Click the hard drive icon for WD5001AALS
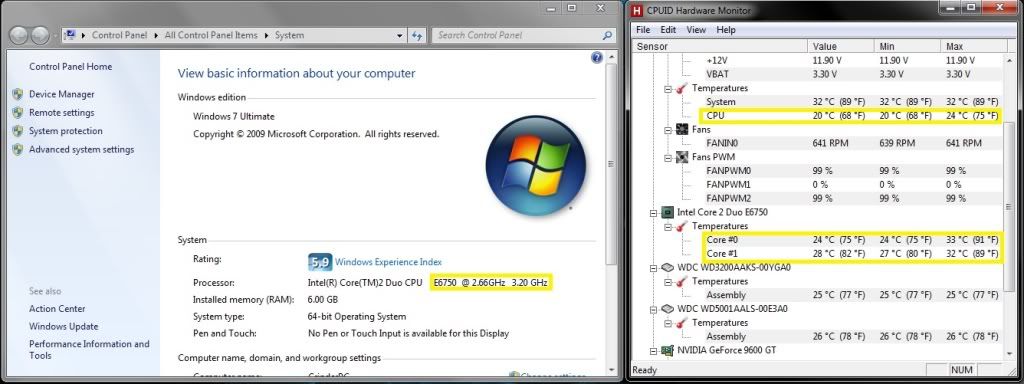The width and height of the screenshot is (1024, 384). click(667, 309)
